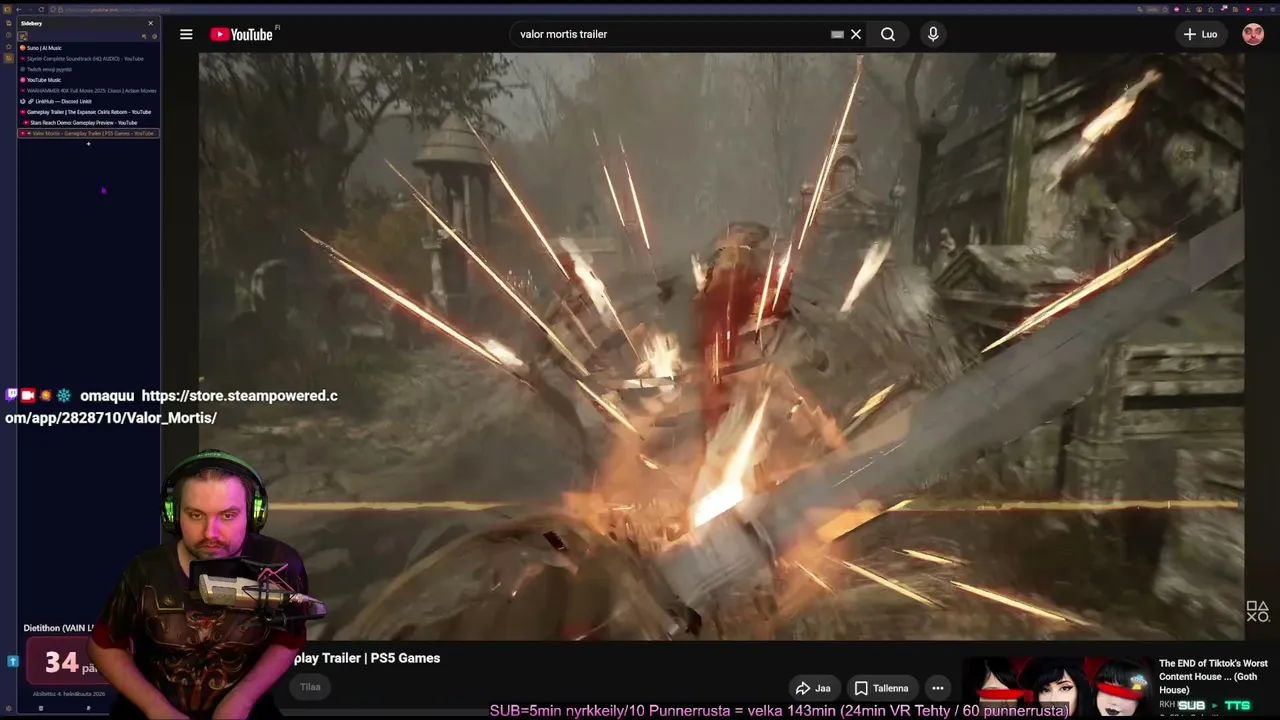Switch to the Suno AI Music tab
The height and width of the screenshot is (720, 1280).
tap(88, 48)
